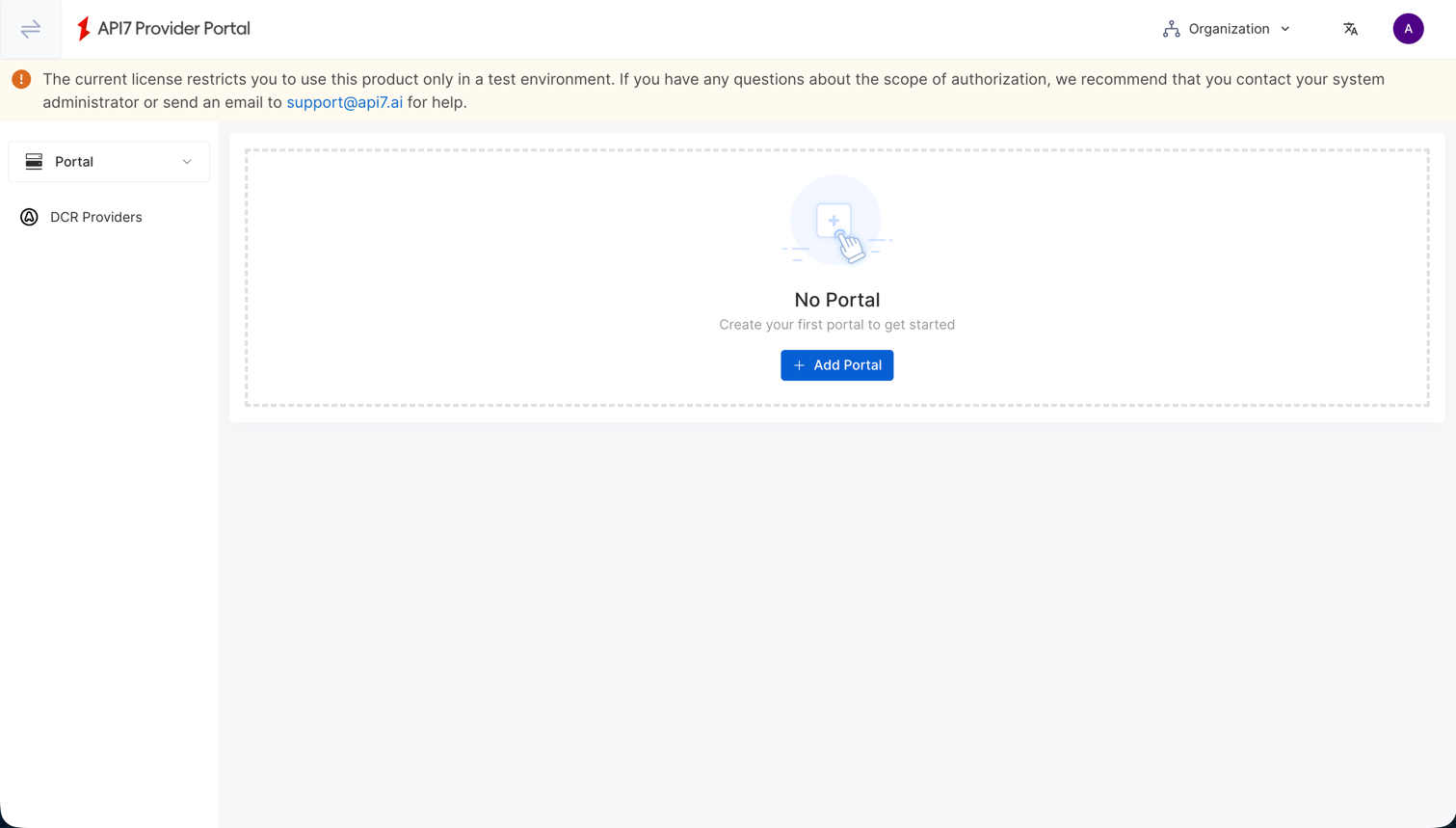Open the Organization hierarchy icon
Image resolution: width=1456 pixels, height=828 pixels.
pos(1171,28)
